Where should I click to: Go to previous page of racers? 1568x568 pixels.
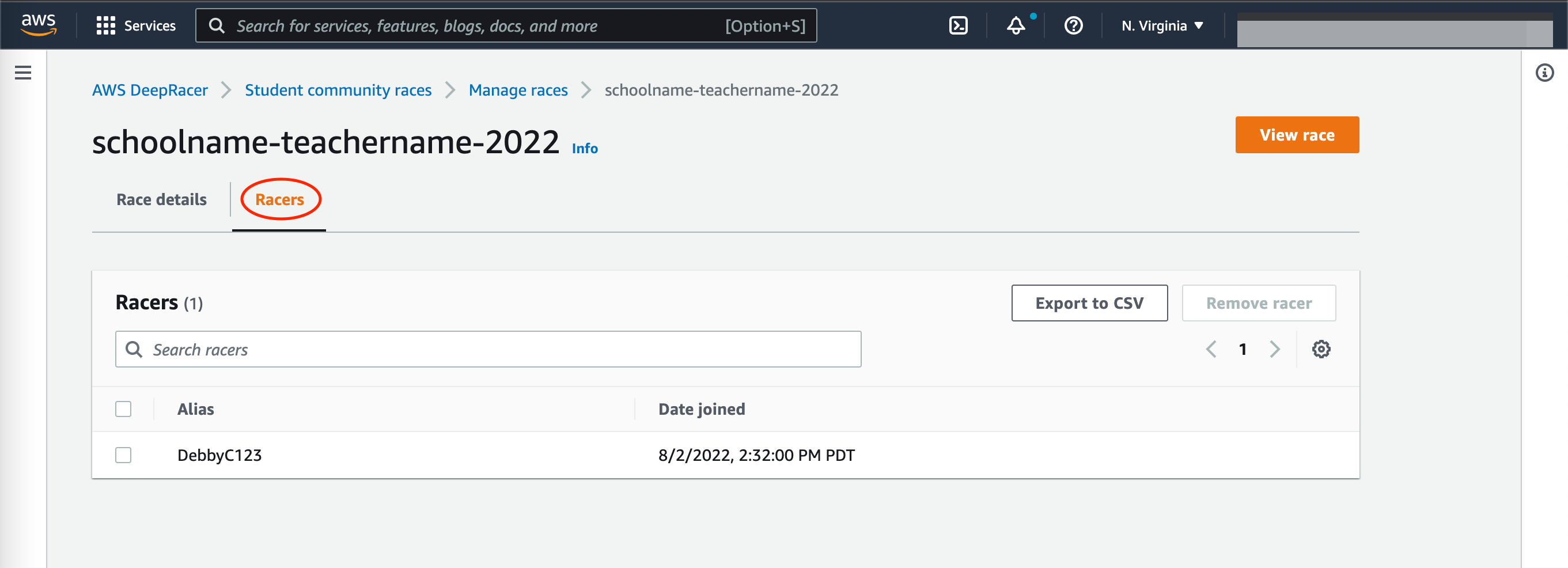coord(1211,350)
